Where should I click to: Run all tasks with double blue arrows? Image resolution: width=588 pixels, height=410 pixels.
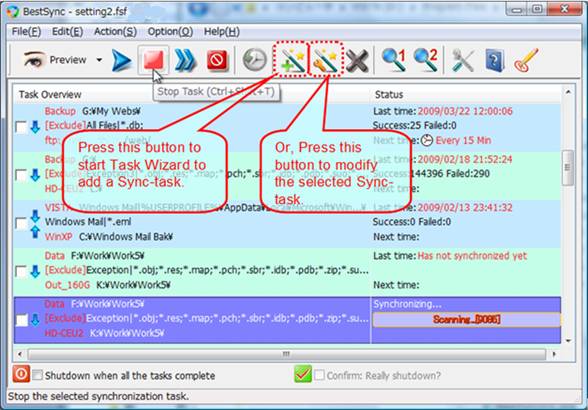185,60
